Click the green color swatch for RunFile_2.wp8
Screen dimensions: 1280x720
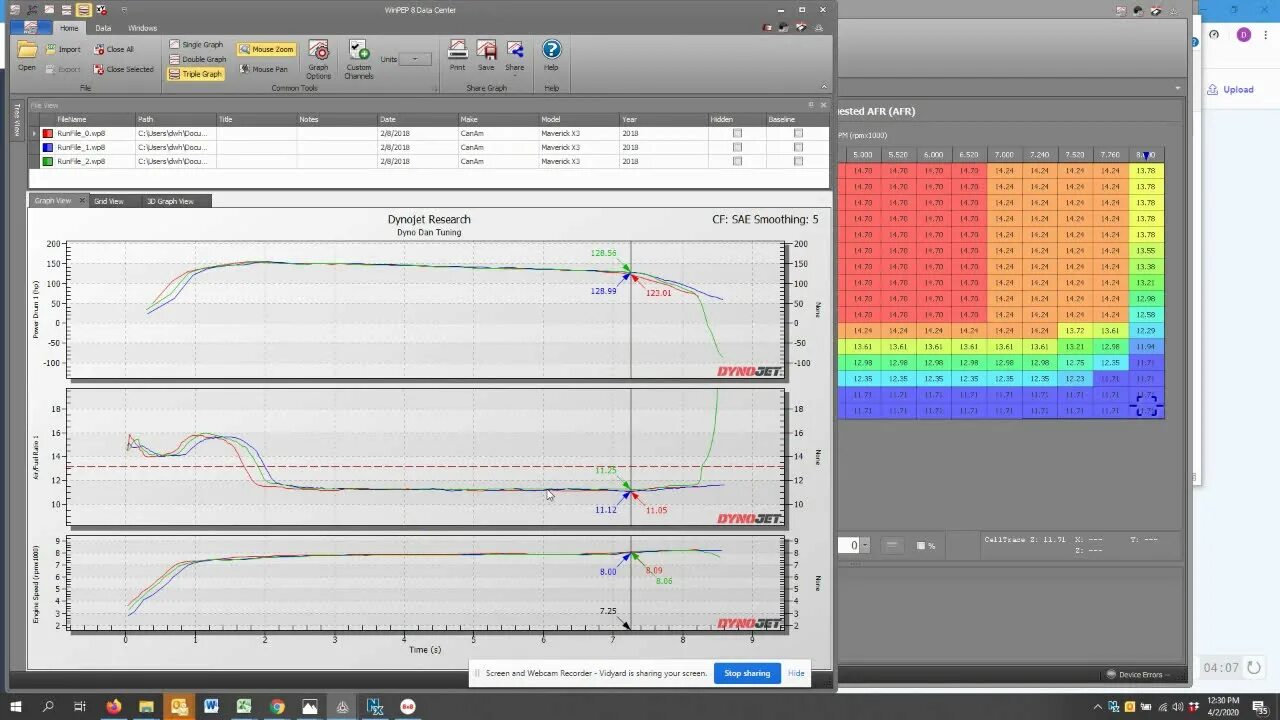click(x=47, y=161)
